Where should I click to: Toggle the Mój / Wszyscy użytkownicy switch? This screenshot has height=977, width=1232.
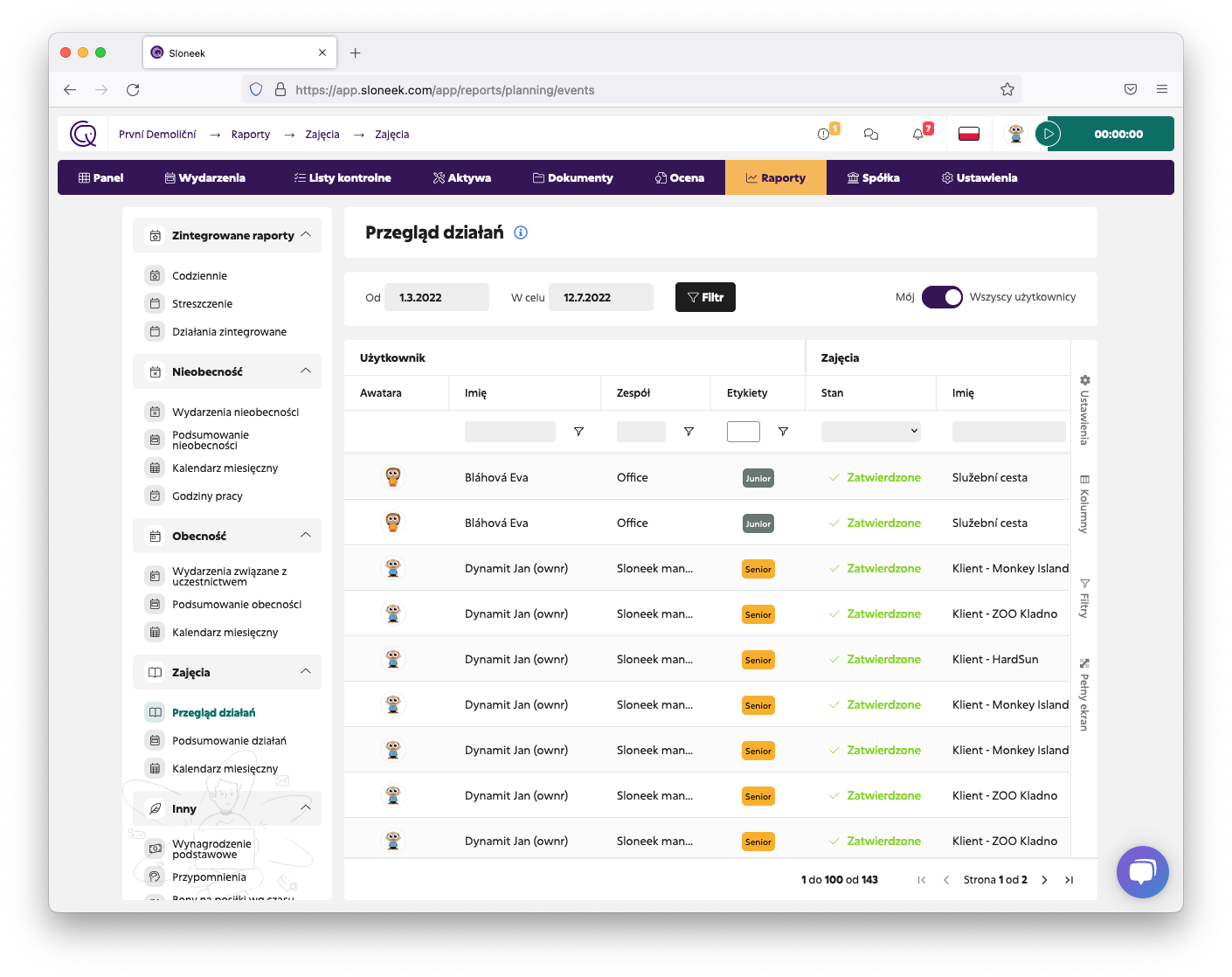pyautogui.click(x=942, y=297)
